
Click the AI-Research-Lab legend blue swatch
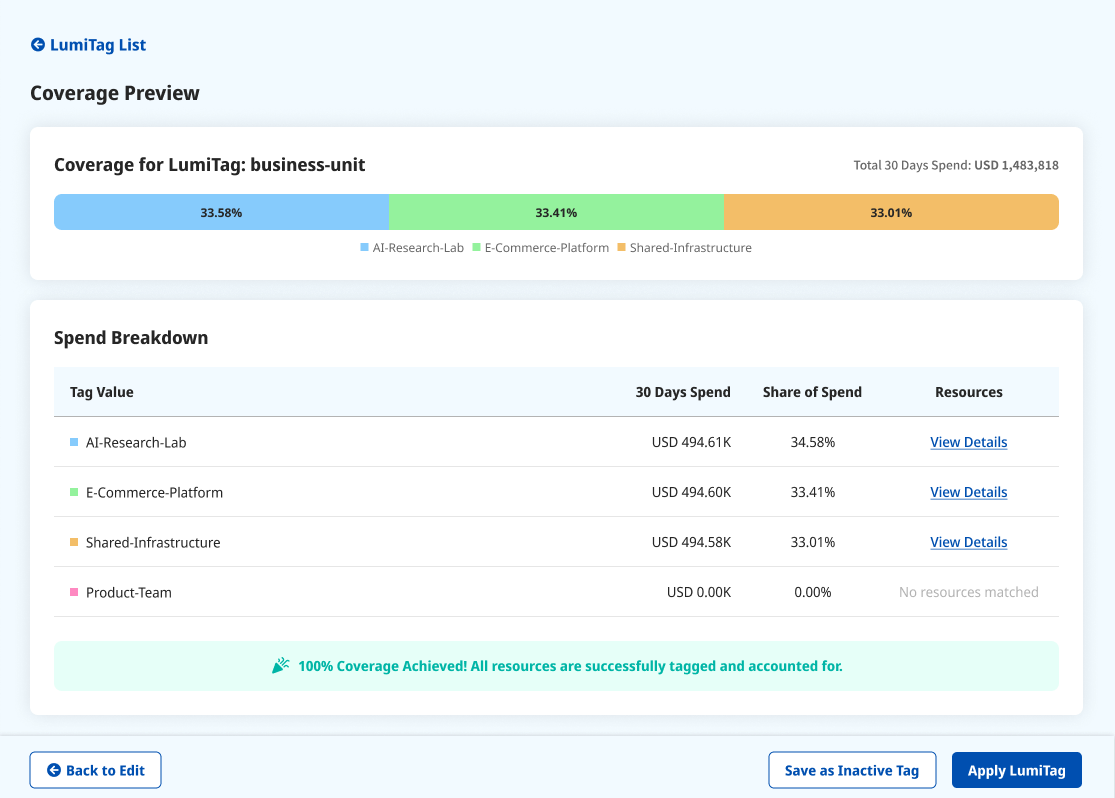(x=364, y=248)
